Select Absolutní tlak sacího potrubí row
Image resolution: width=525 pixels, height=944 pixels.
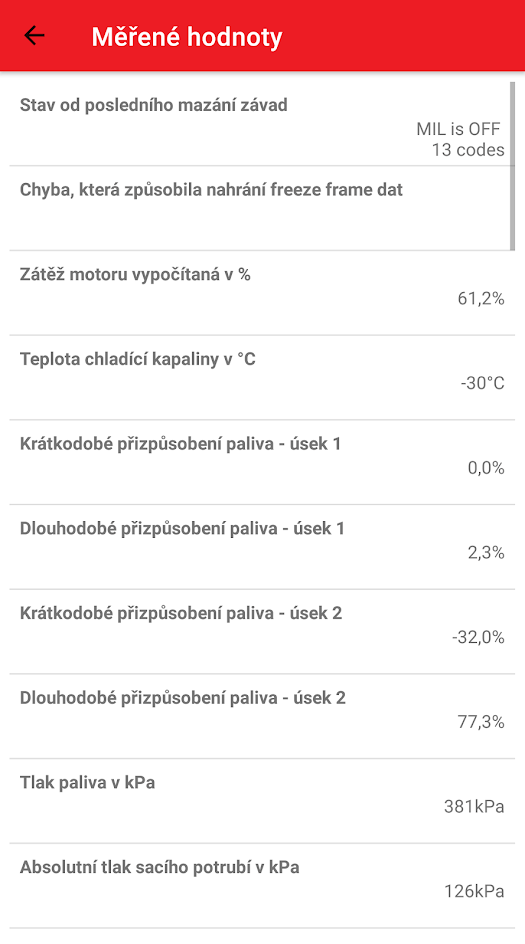[x=262, y=886]
